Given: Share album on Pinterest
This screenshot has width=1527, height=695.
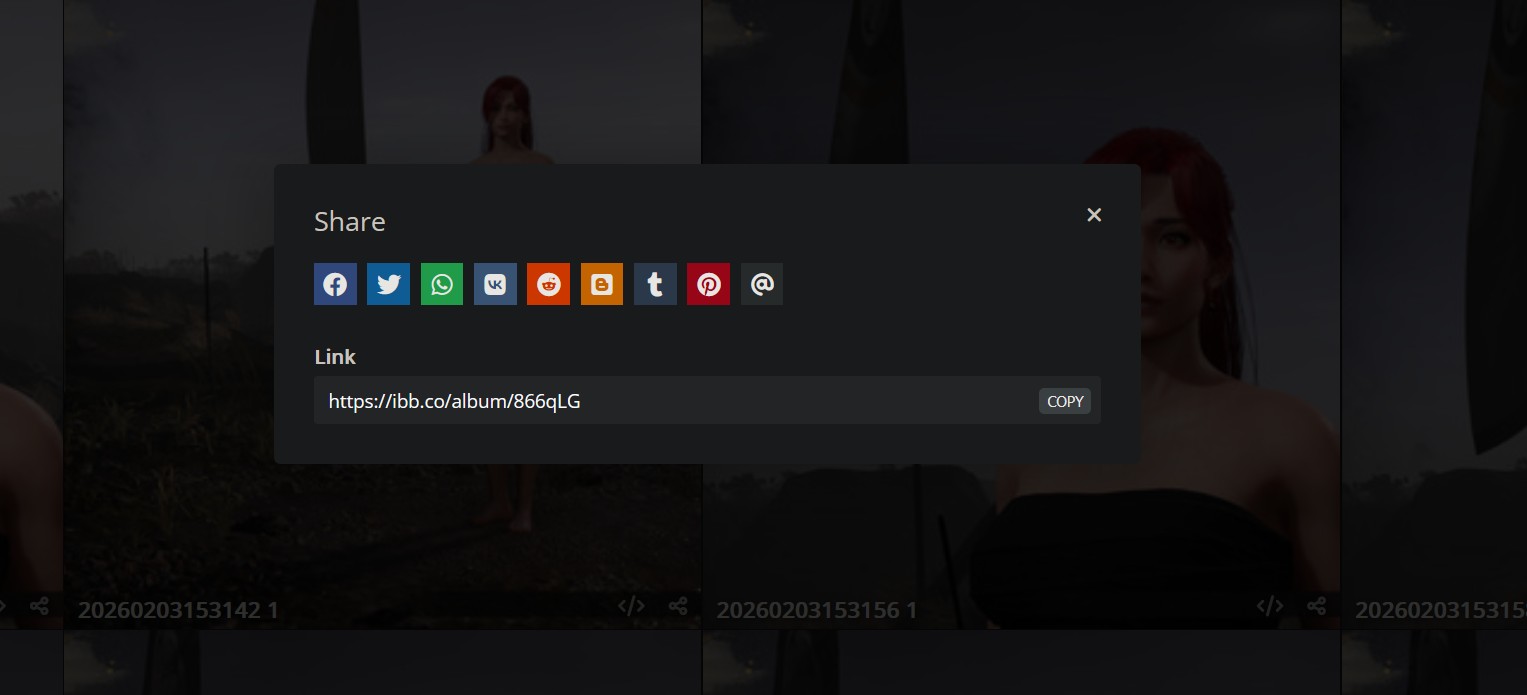Looking at the screenshot, I should 708,284.
